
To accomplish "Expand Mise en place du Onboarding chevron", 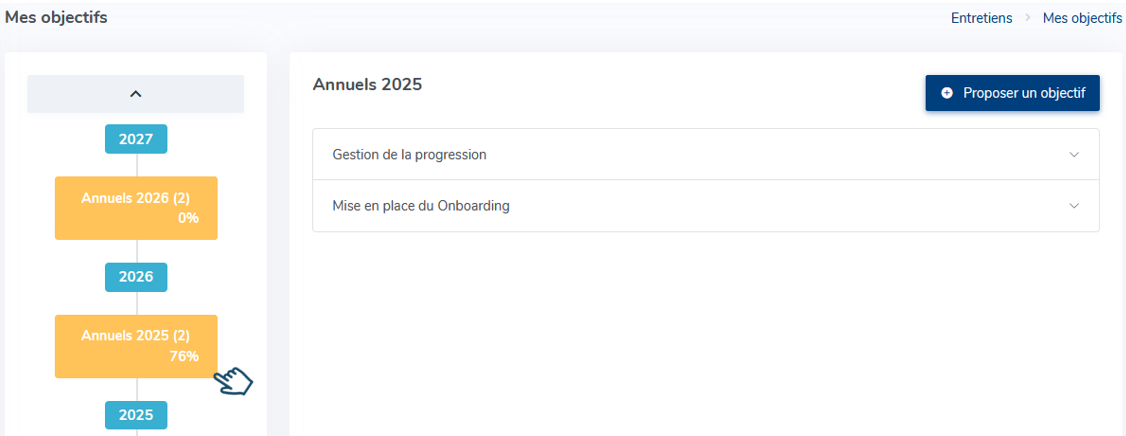I will [x=1074, y=205].
